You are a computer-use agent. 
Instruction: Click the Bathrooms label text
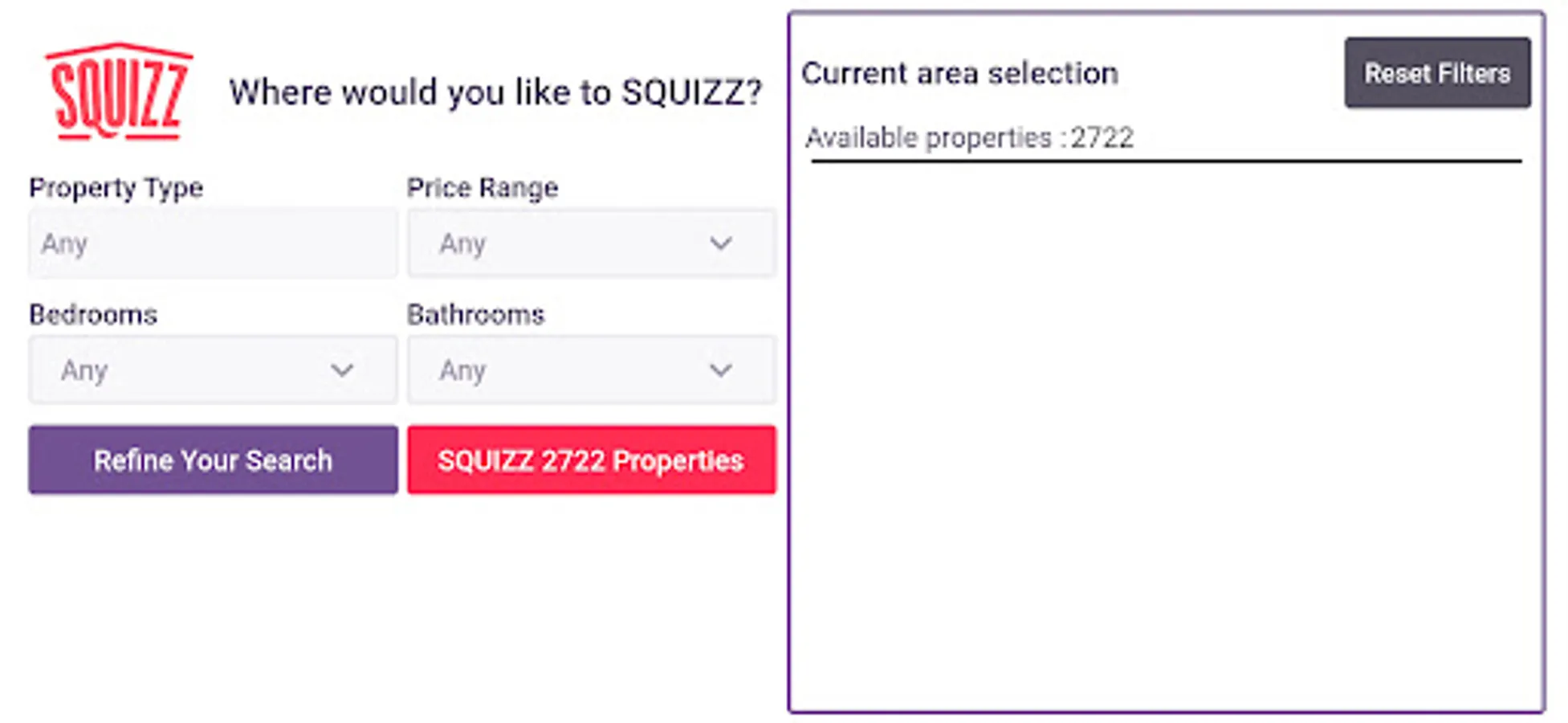(x=475, y=315)
